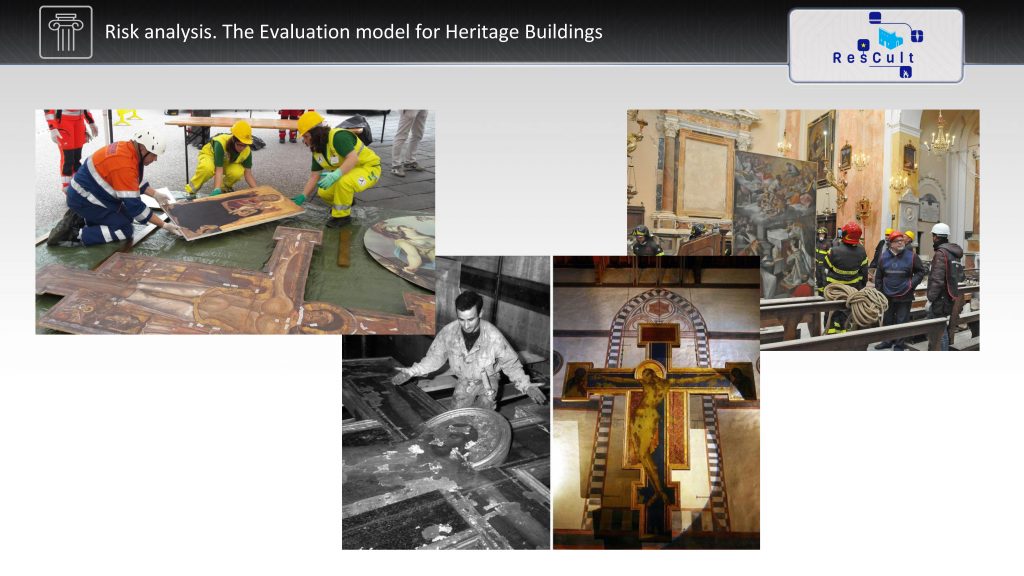Click the light blue building icon in logo
Screen dimensions: 1024x576
point(889,40)
